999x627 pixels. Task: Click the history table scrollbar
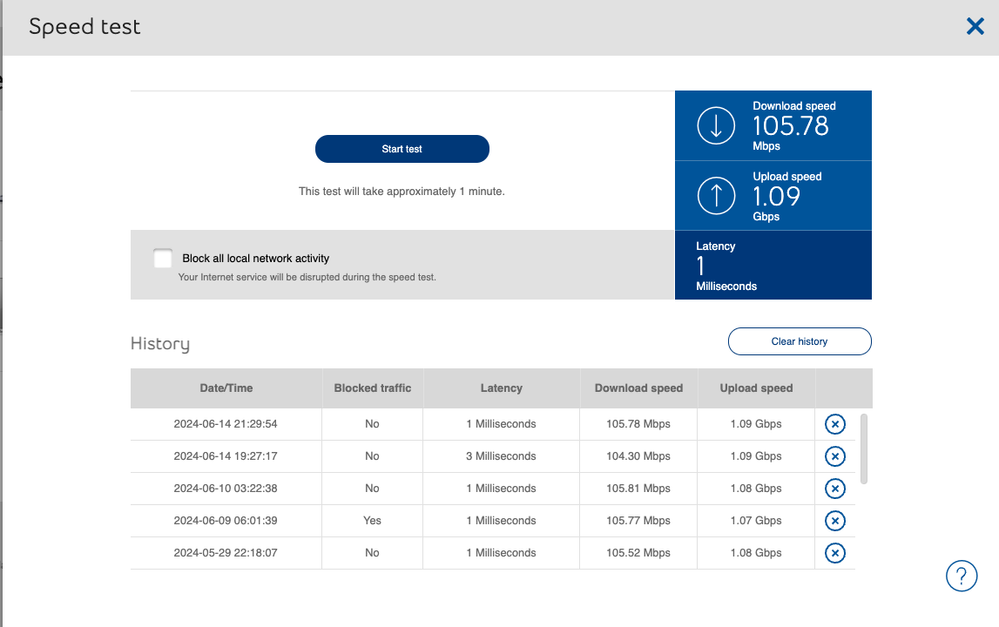864,448
